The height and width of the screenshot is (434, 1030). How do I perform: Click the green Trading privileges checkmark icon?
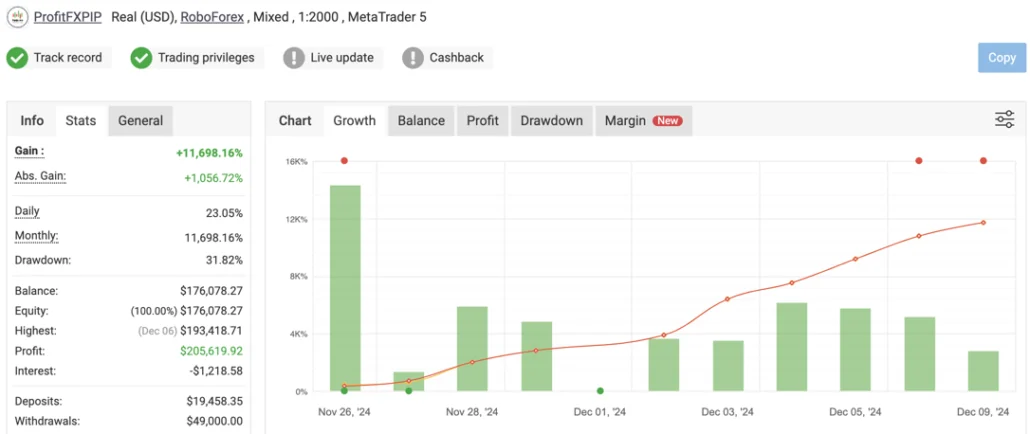click(x=141, y=58)
